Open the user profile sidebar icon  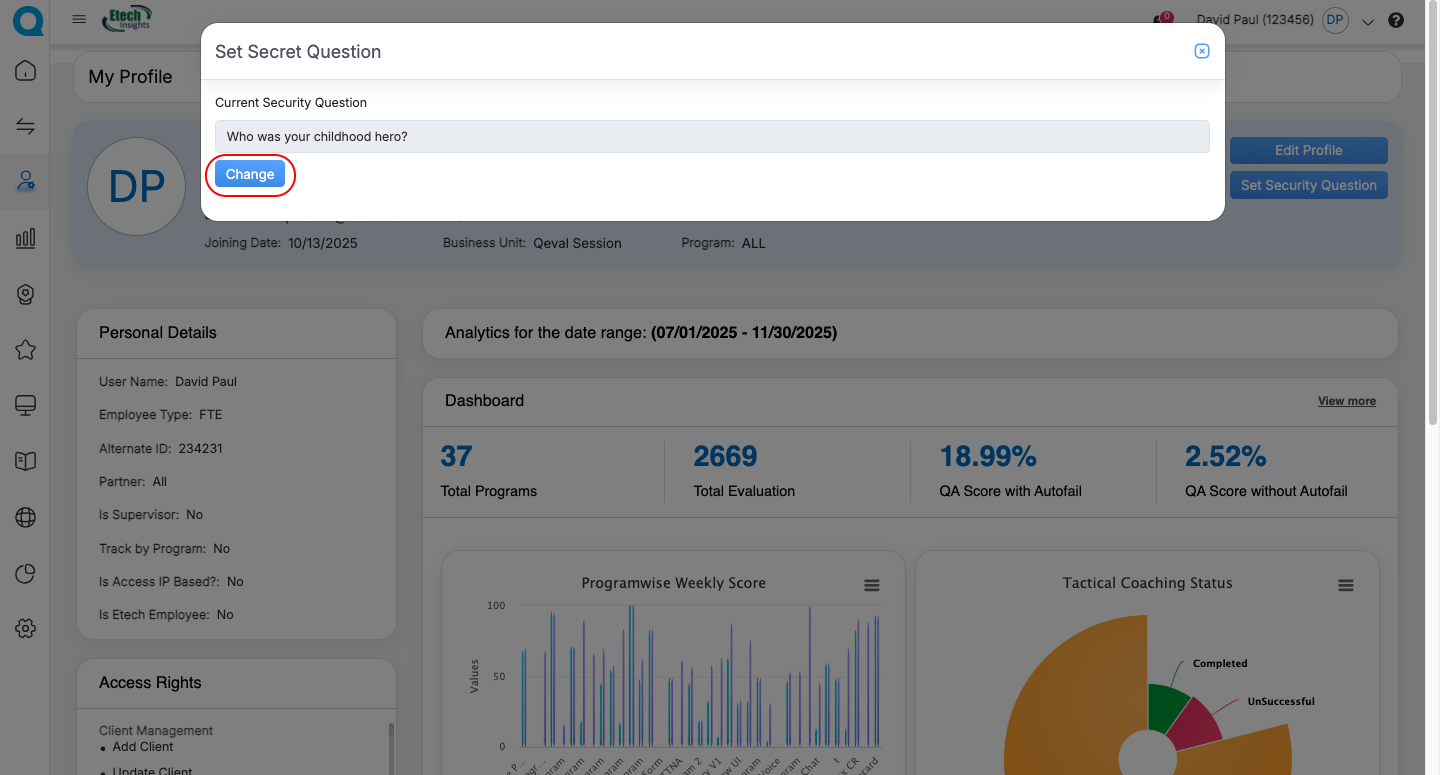pos(26,181)
